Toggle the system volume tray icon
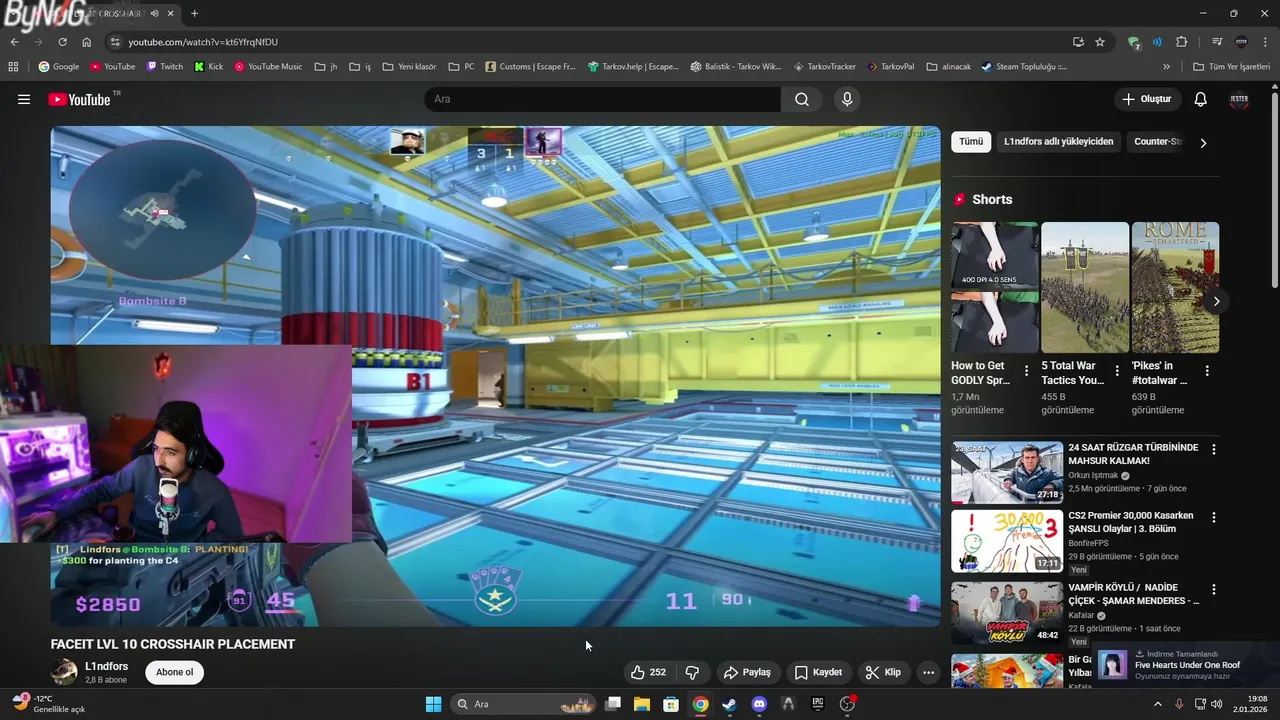This screenshot has width=1280, height=720. coord(1216,704)
